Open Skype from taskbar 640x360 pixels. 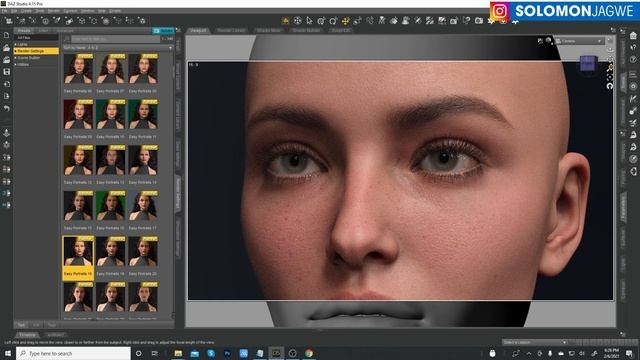[x=211, y=353]
